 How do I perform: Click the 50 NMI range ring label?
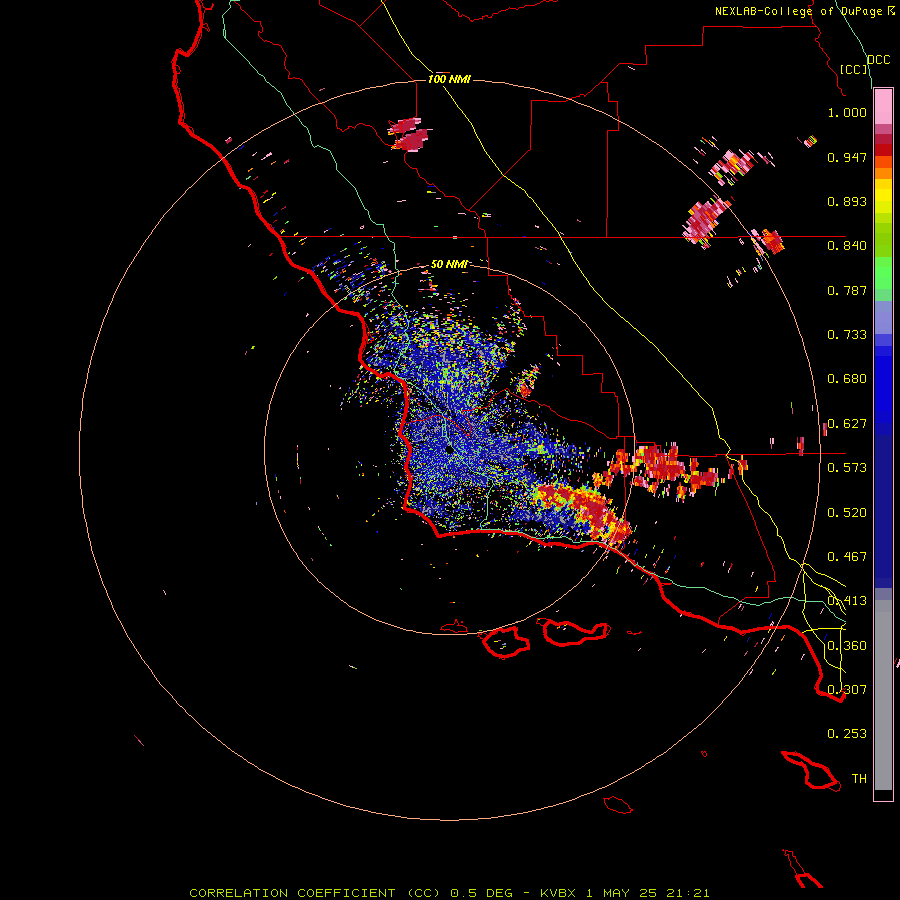point(449,264)
